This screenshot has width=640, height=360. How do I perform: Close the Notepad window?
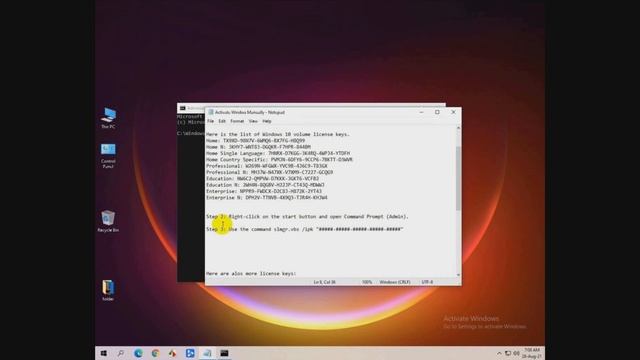[453, 112]
